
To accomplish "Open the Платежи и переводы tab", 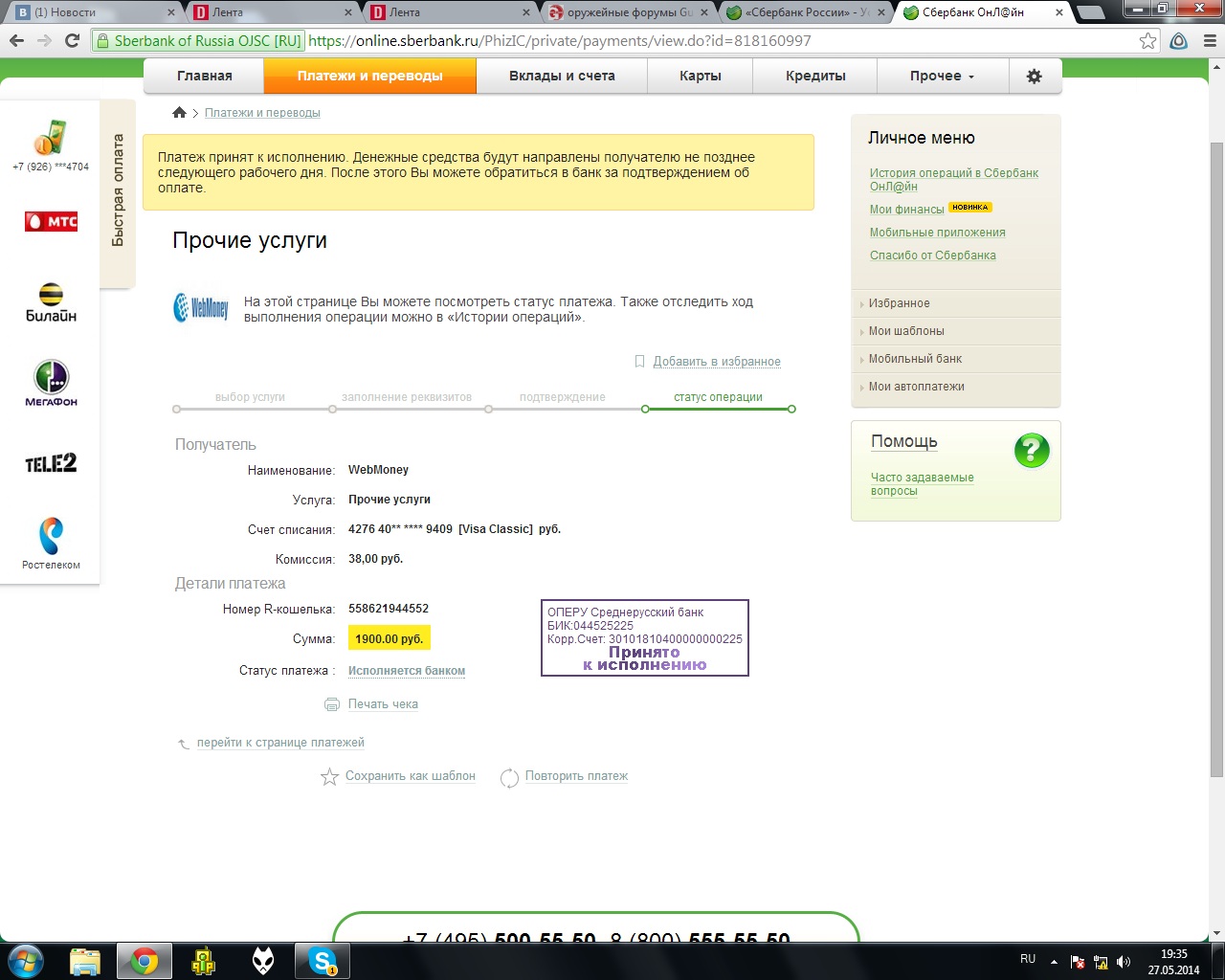I will (369, 76).
